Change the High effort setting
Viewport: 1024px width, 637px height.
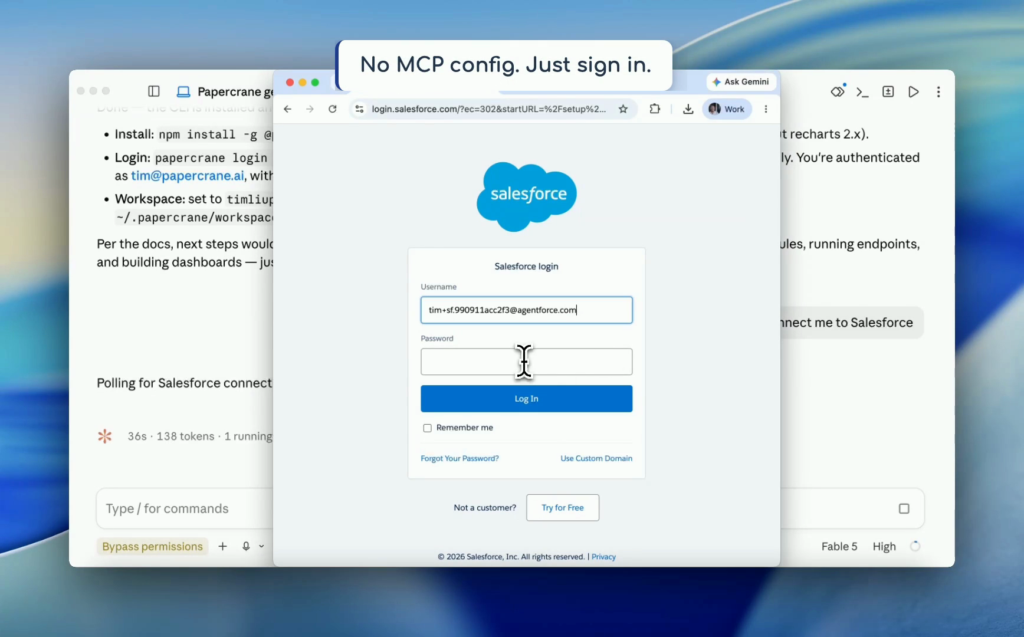click(884, 546)
